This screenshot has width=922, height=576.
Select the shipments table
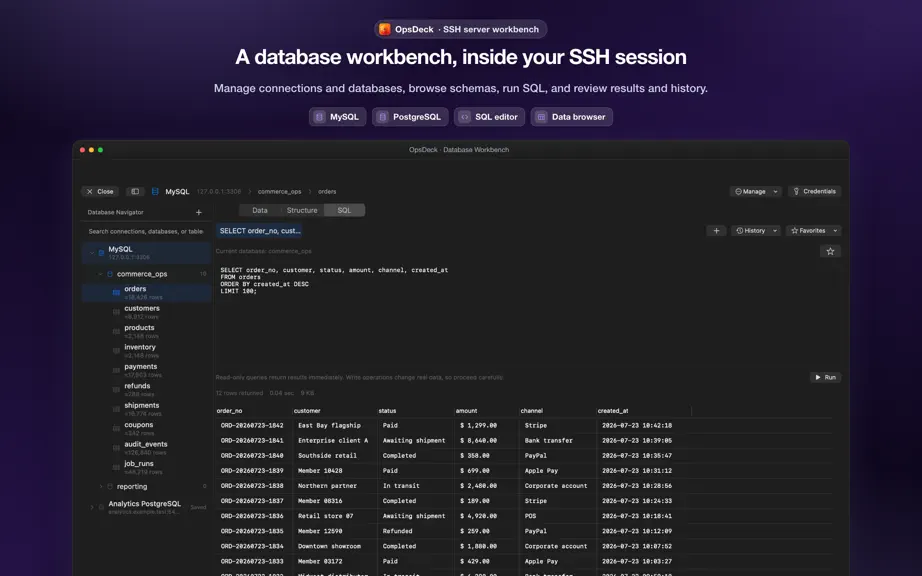pyautogui.click(x=146, y=408)
